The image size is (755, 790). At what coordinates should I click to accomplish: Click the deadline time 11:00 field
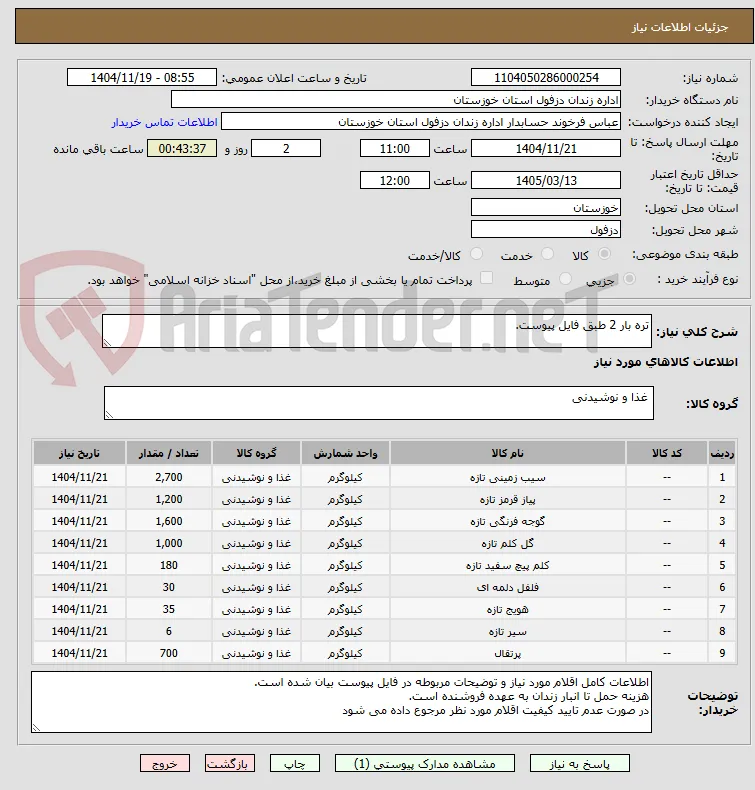coord(394,149)
